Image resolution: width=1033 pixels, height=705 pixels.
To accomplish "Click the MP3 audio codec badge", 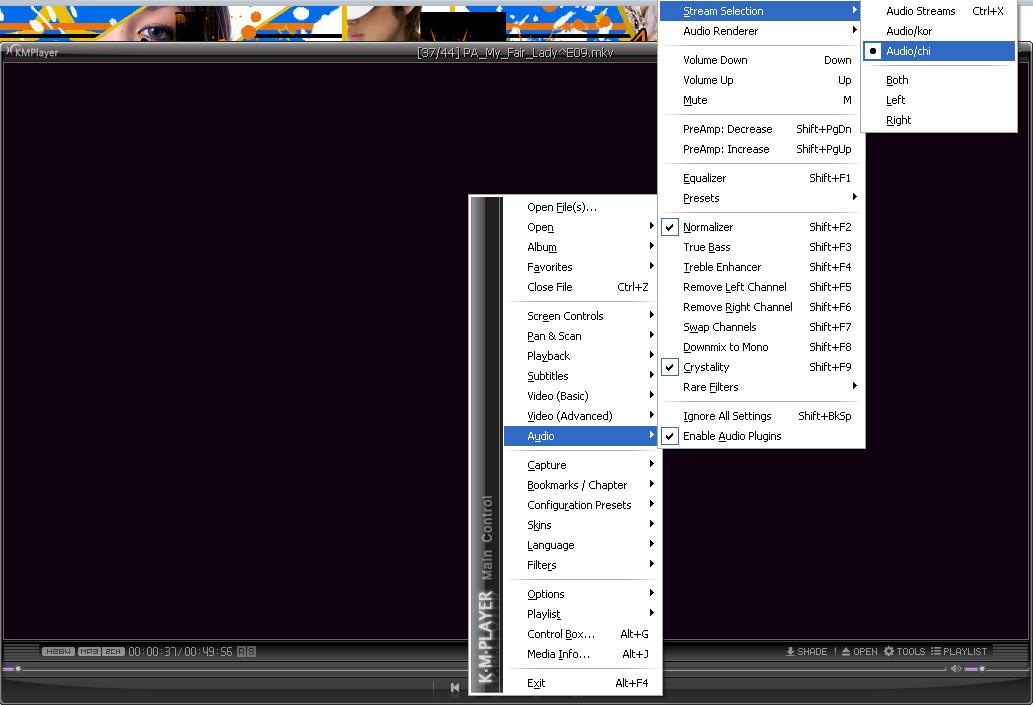I will pyautogui.click(x=89, y=652).
